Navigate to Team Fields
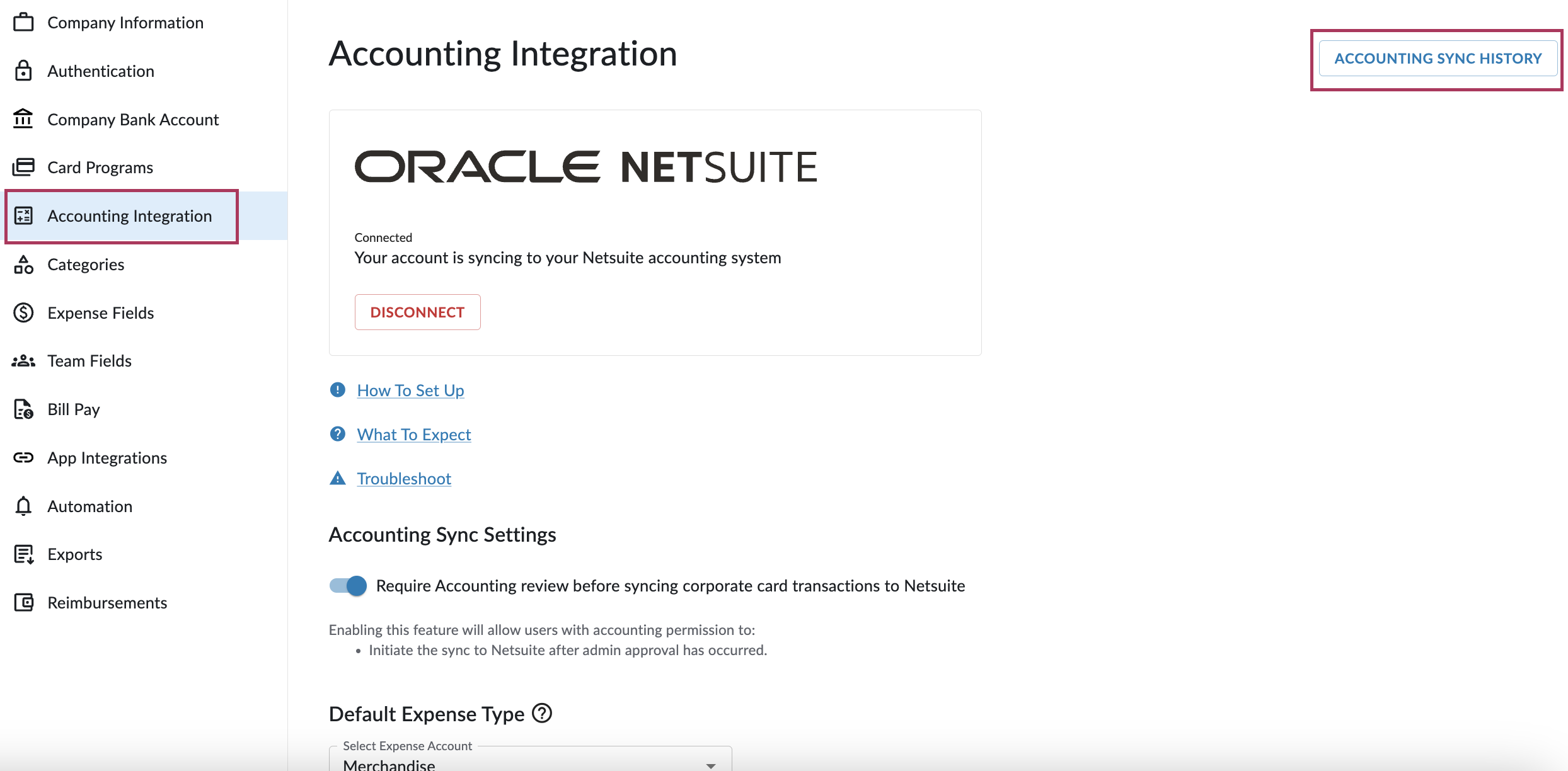This screenshot has height=771, width=1568. tap(144, 361)
